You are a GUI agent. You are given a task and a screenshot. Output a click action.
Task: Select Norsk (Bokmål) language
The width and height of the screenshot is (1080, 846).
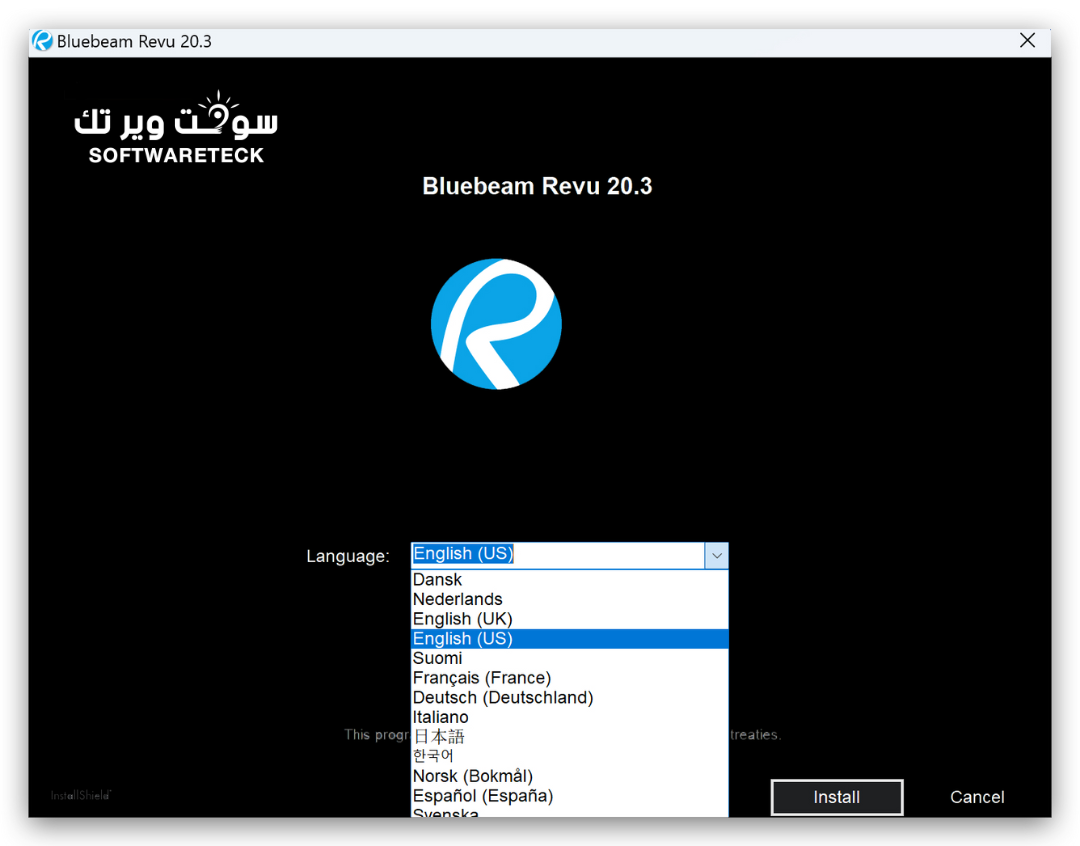click(x=473, y=776)
